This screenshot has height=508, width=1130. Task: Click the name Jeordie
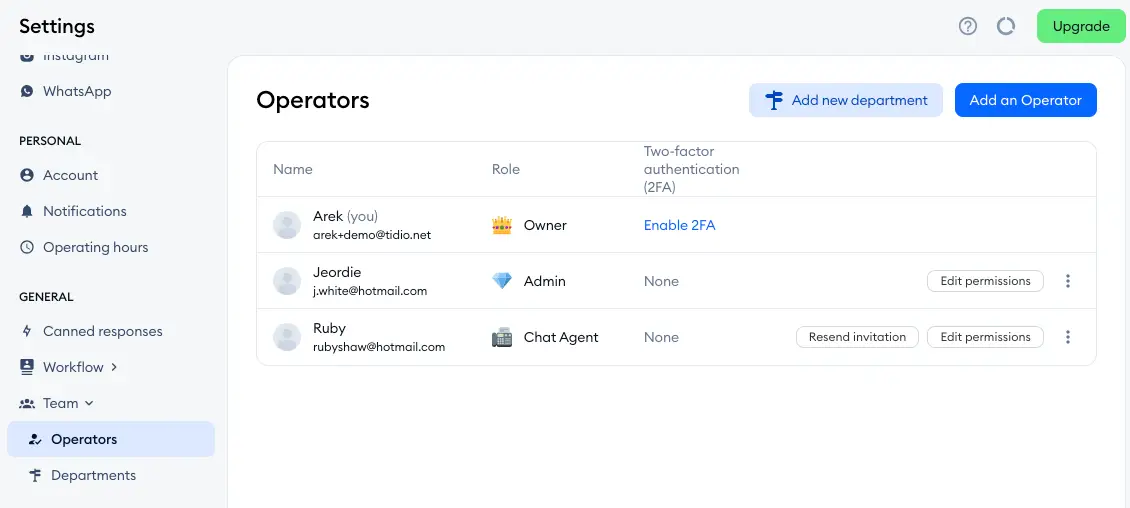click(337, 272)
